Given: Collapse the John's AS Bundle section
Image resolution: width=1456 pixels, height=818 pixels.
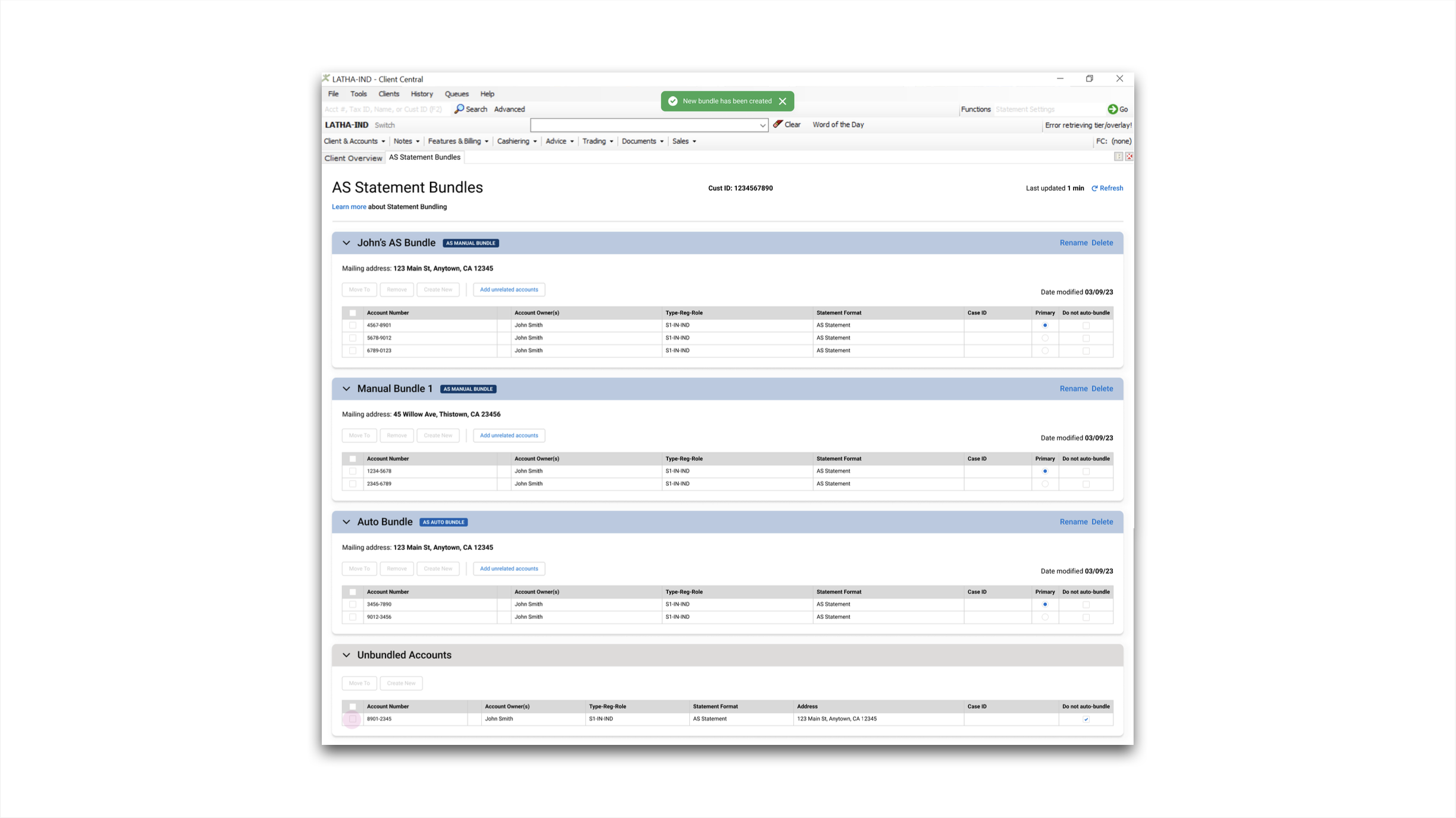Looking at the screenshot, I should [346, 243].
